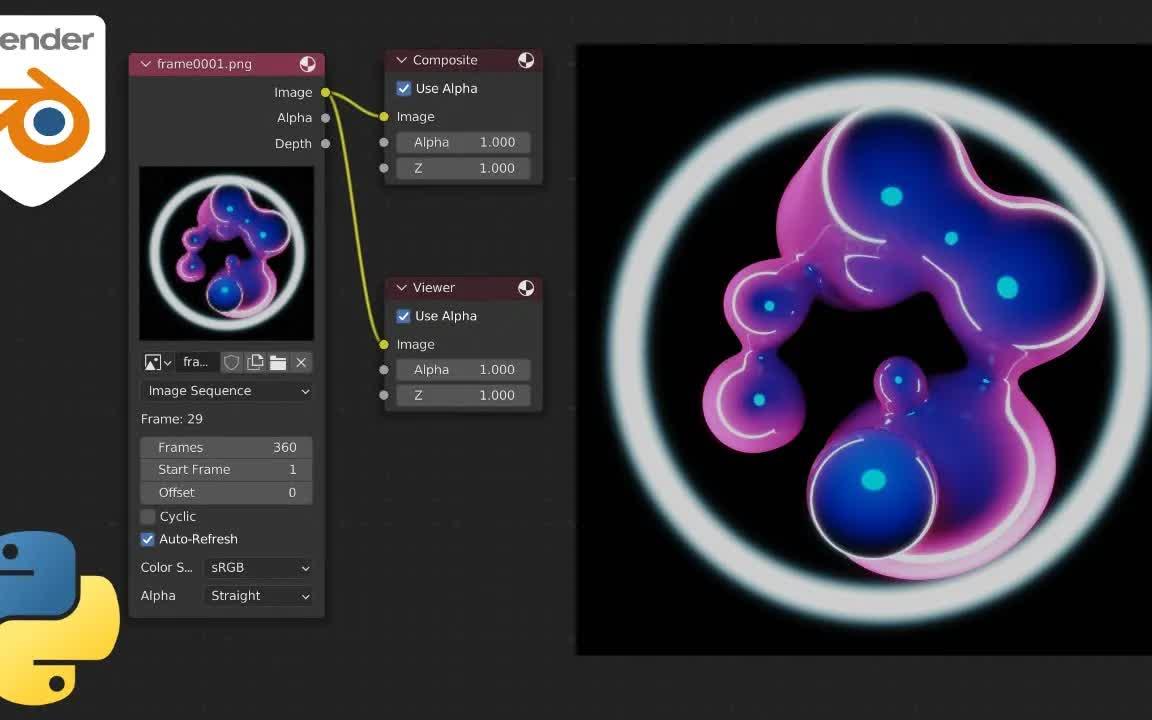Open the sRGB Color Space dropdown

(258, 567)
